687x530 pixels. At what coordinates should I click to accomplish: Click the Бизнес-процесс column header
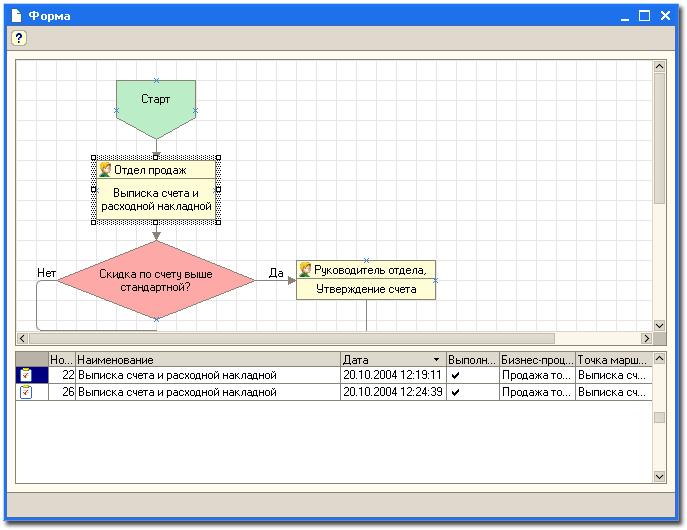tap(537, 359)
